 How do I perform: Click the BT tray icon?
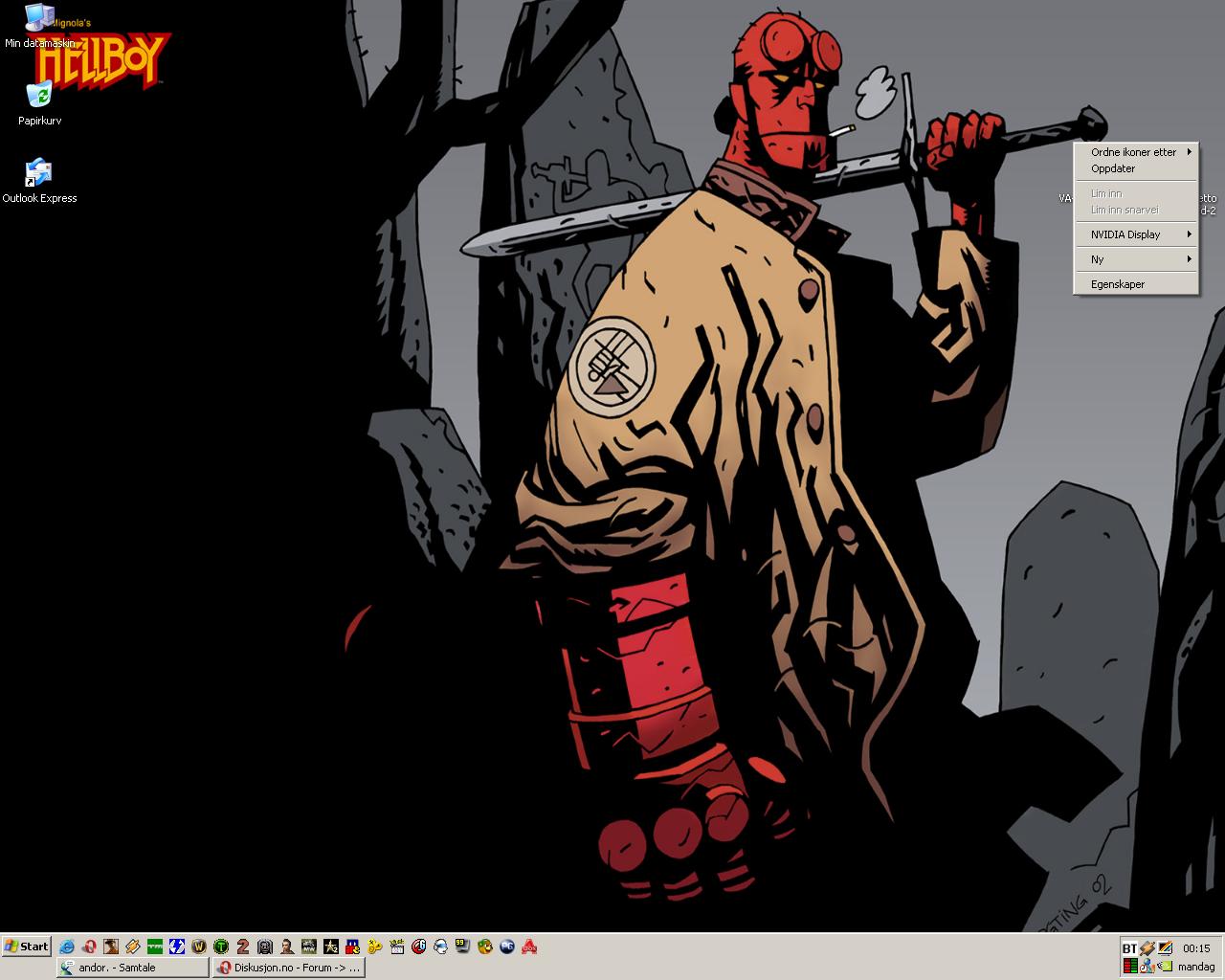(x=1130, y=948)
